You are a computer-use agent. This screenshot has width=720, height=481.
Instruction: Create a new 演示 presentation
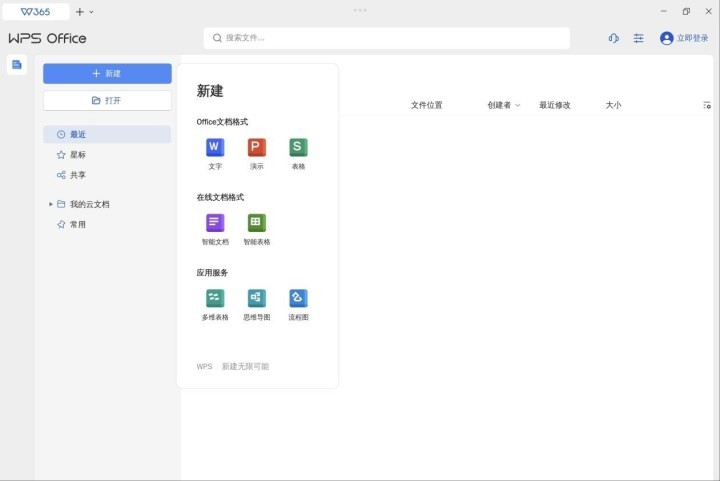257,153
